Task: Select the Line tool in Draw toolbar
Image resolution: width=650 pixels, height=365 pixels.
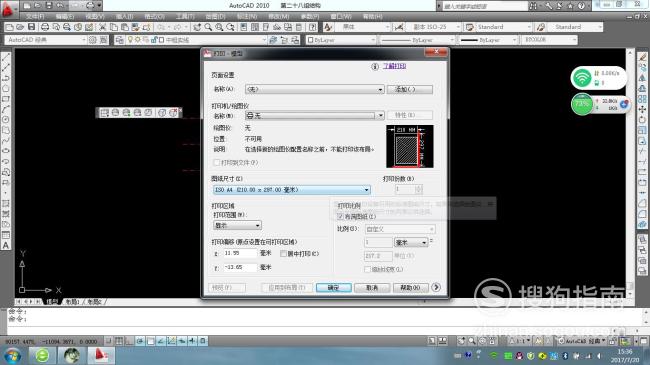Action: [6, 57]
